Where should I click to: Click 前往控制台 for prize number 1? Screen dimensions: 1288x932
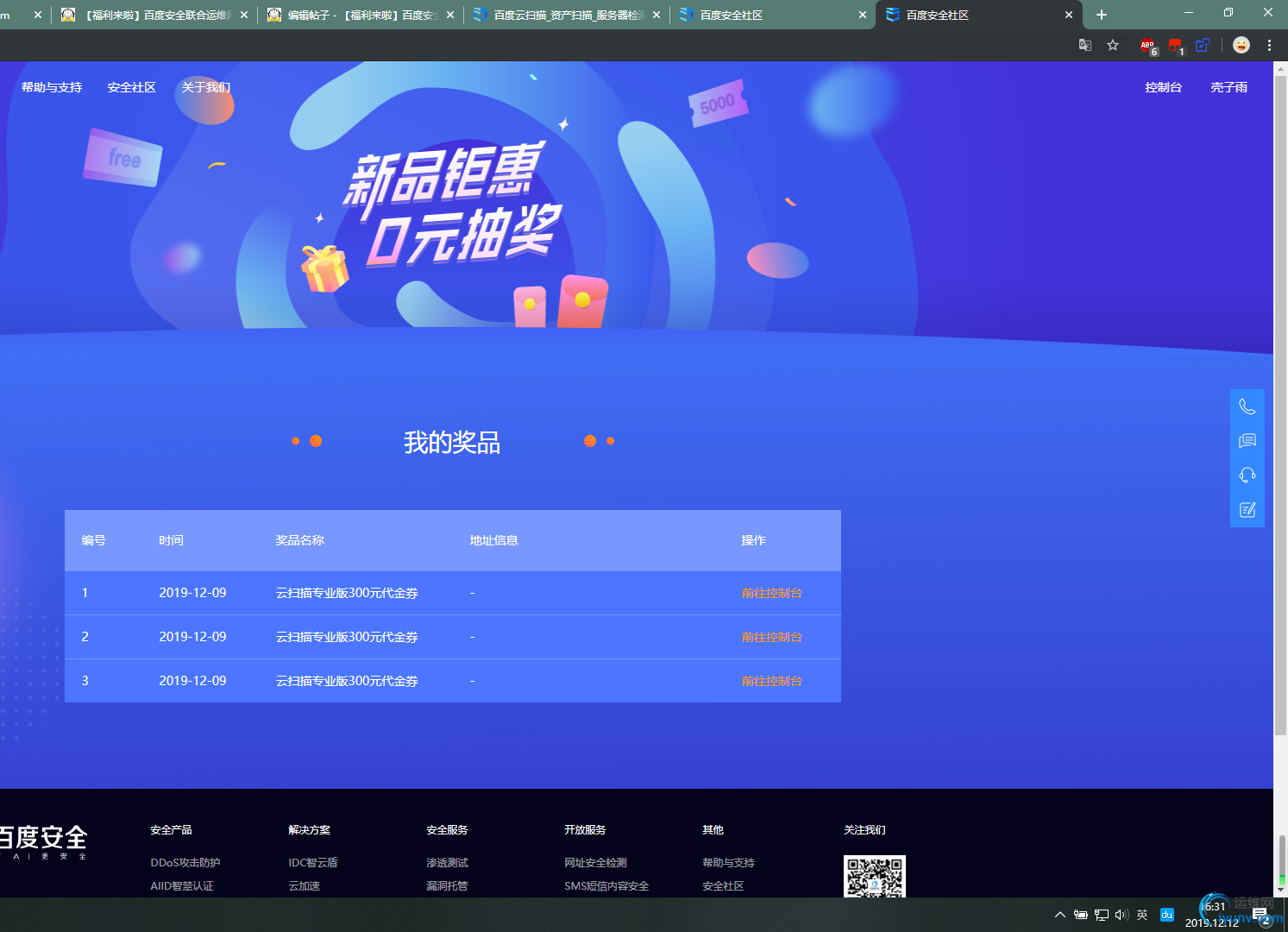pos(772,593)
